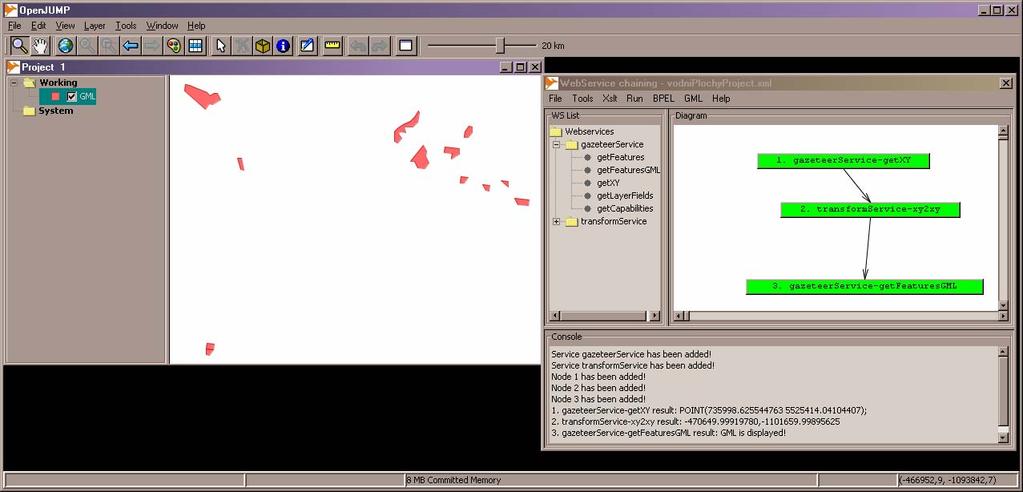1023x492 pixels.
Task: Select the Fence box tool
Action: coord(262,46)
